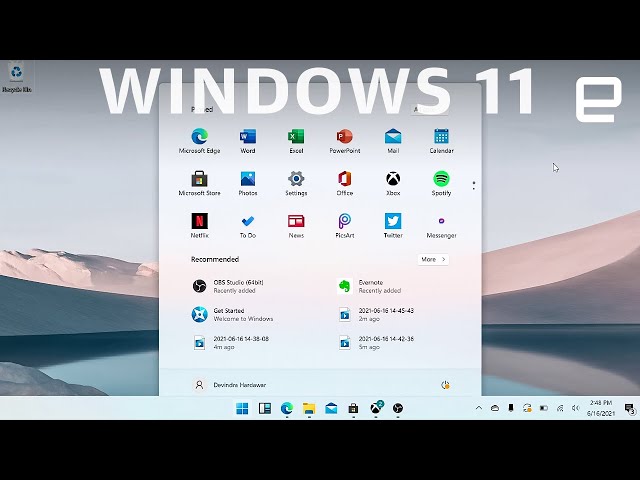Open Settings from the Start menu
Image resolution: width=640 pixels, height=480 pixels.
(296, 183)
